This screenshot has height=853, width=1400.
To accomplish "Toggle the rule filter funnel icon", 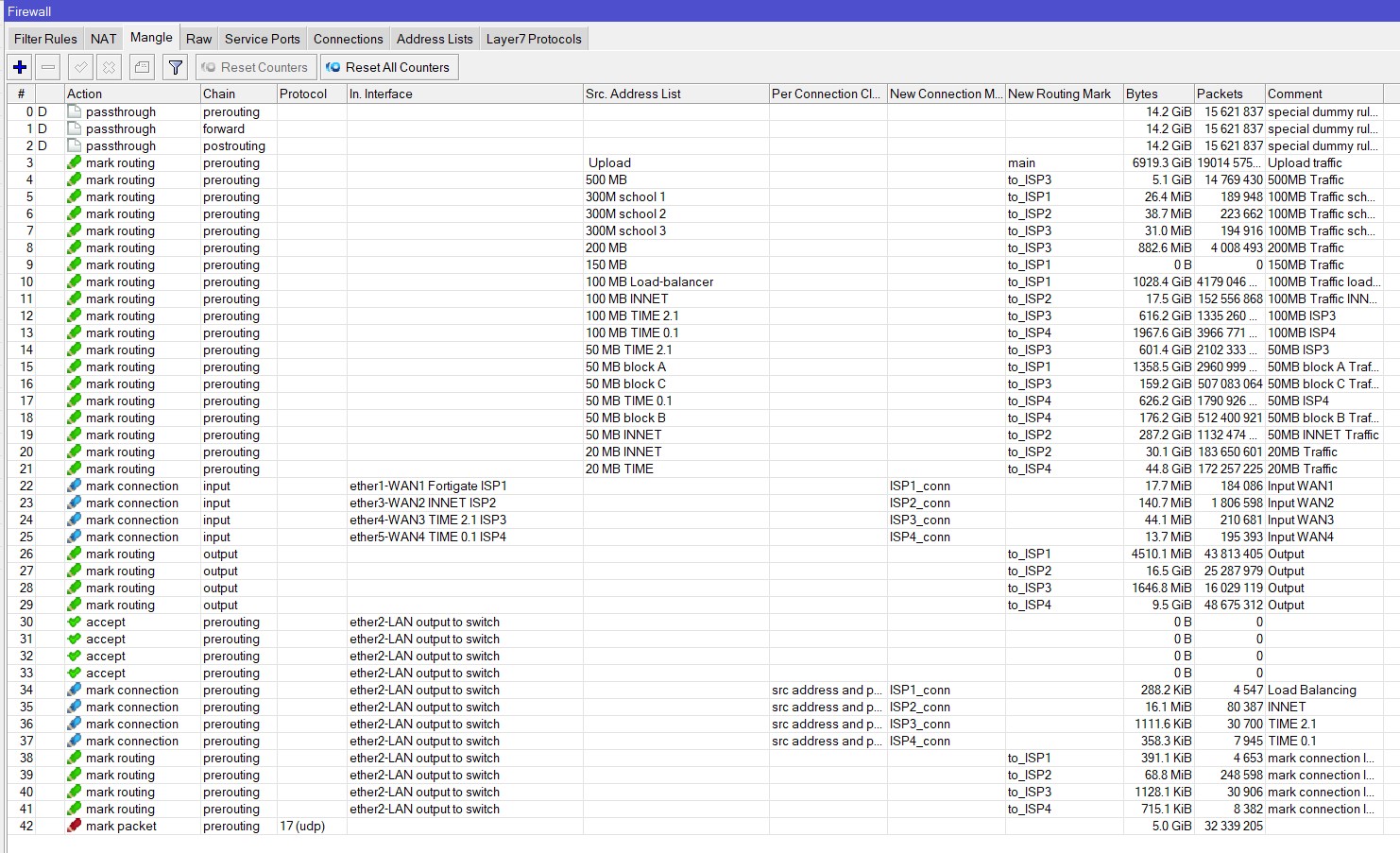I will [x=175, y=66].
